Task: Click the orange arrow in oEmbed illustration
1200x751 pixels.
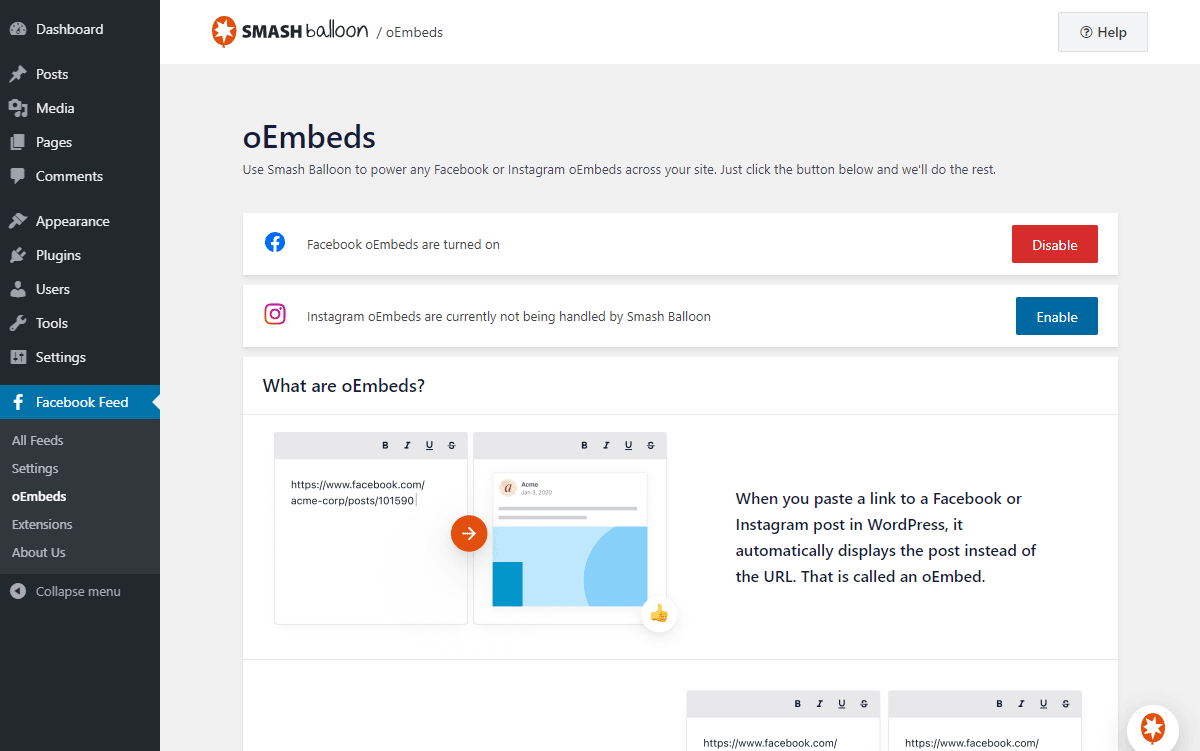Action: point(469,533)
